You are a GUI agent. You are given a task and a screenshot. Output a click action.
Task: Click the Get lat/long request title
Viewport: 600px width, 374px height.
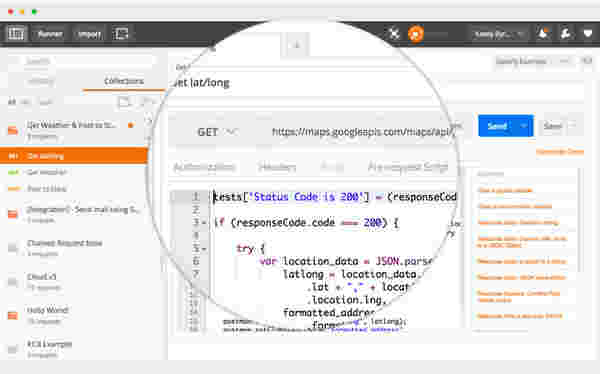coord(202,83)
